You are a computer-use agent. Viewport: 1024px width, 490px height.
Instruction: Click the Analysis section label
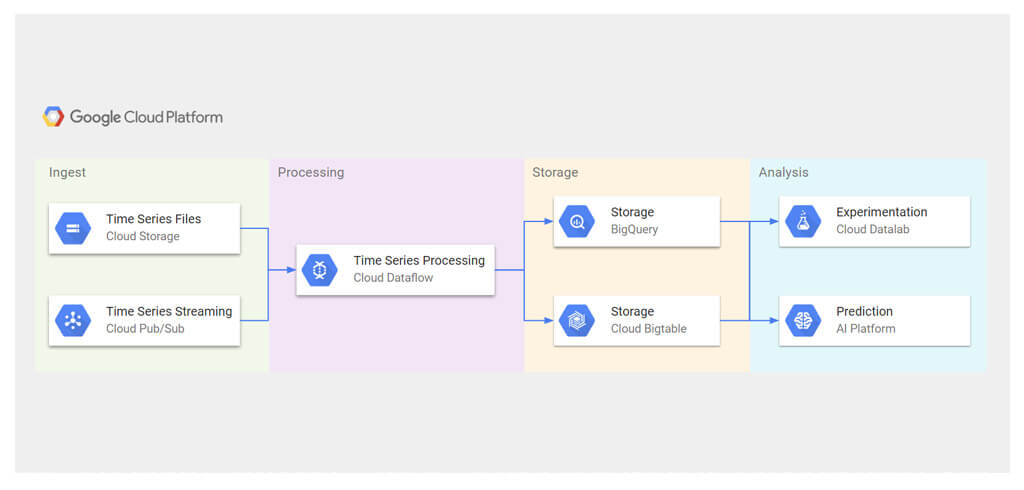coord(784,173)
